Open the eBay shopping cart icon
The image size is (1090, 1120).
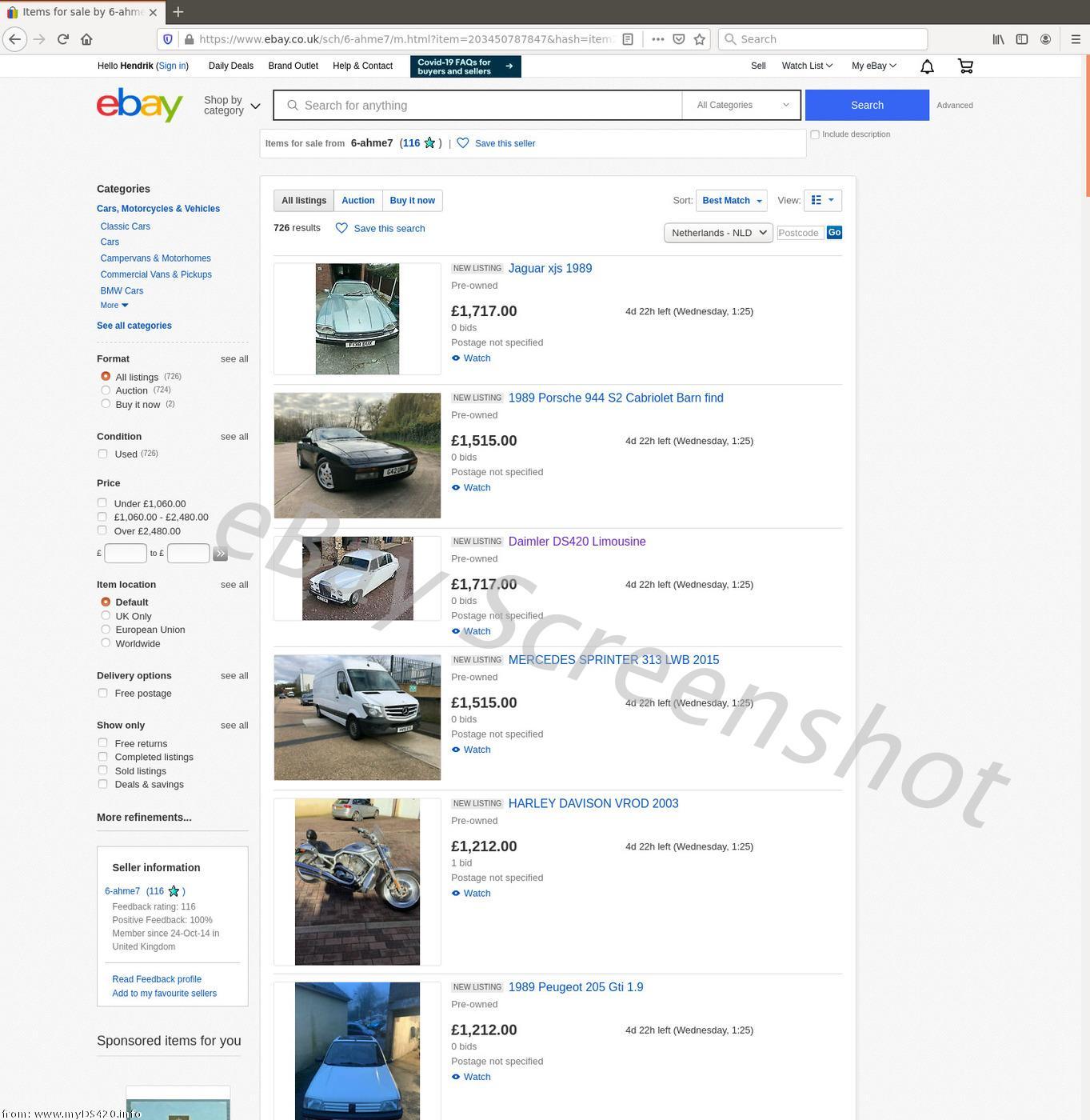965,66
